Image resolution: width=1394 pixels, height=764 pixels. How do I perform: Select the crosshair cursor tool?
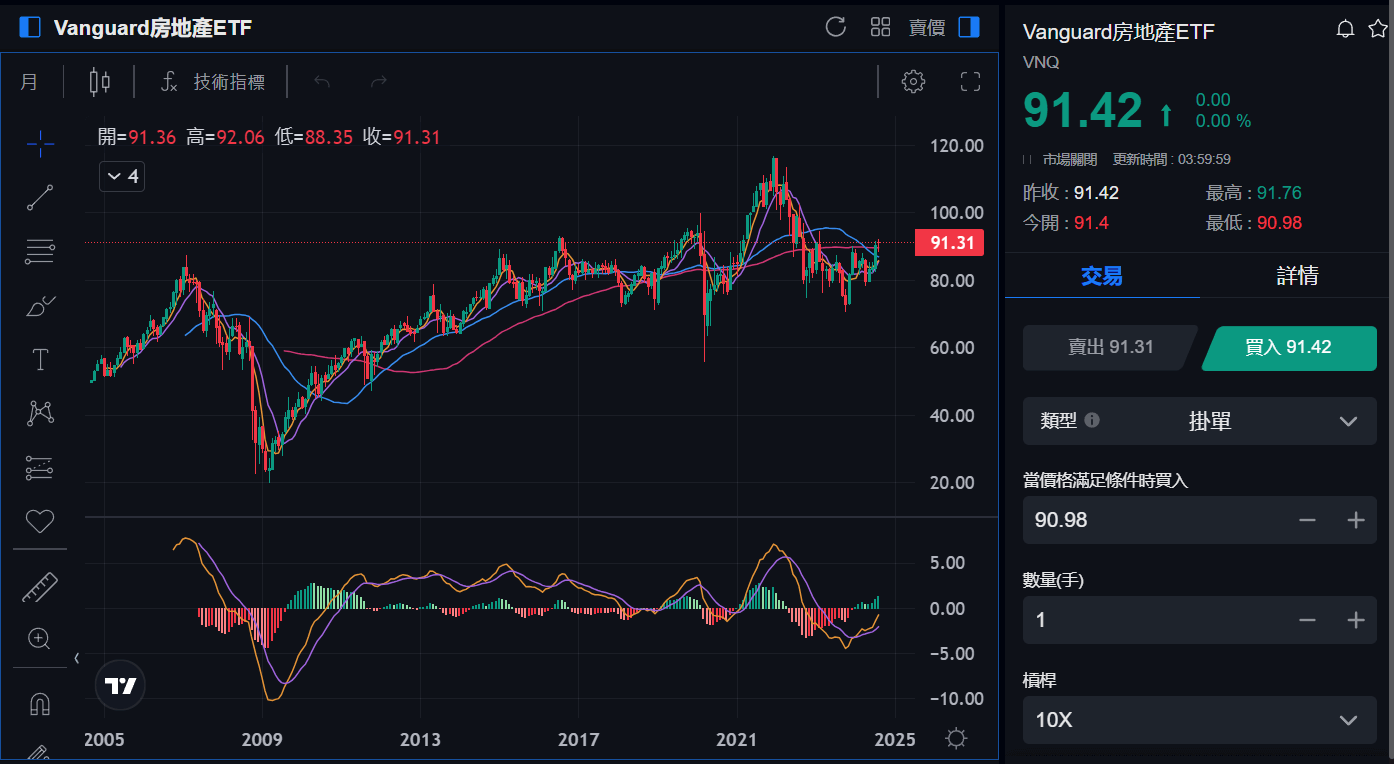[x=40, y=144]
